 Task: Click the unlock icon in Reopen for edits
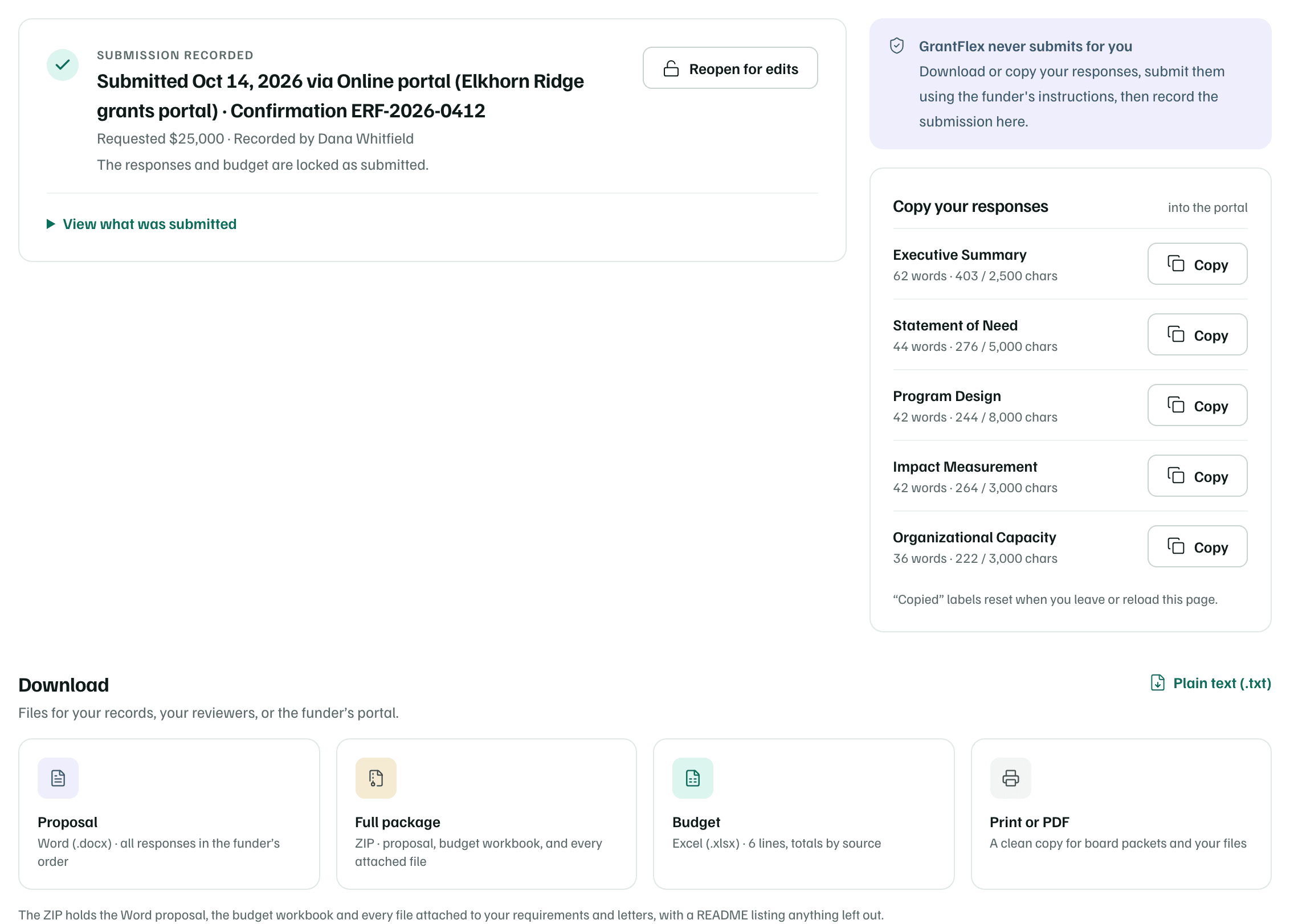pyautogui.click(x=671, y=69)
